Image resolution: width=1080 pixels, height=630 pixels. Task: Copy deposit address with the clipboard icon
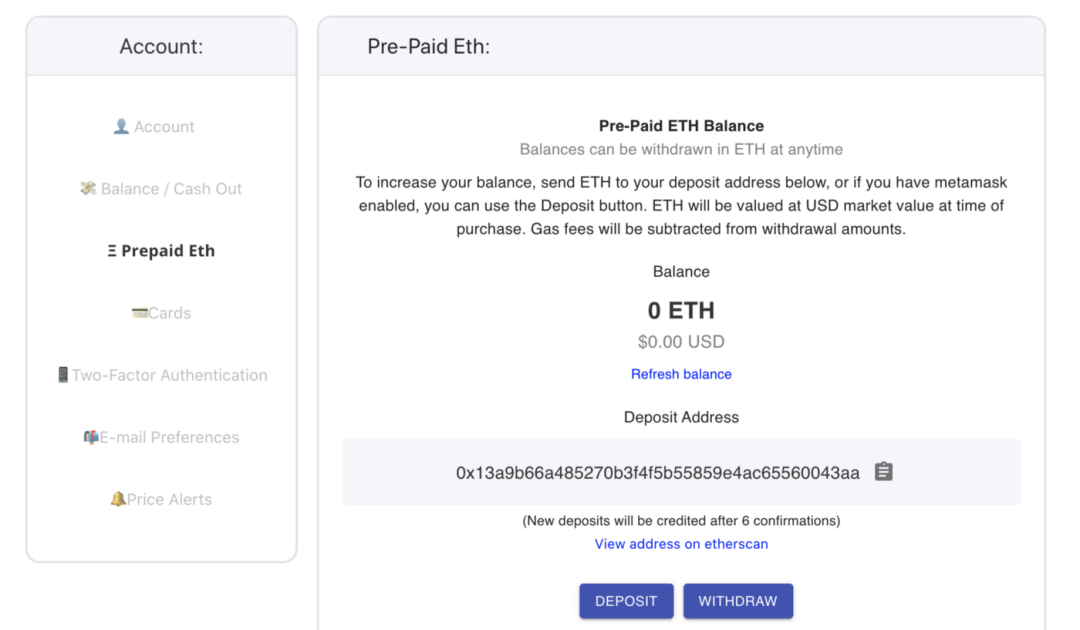[883, 472]
